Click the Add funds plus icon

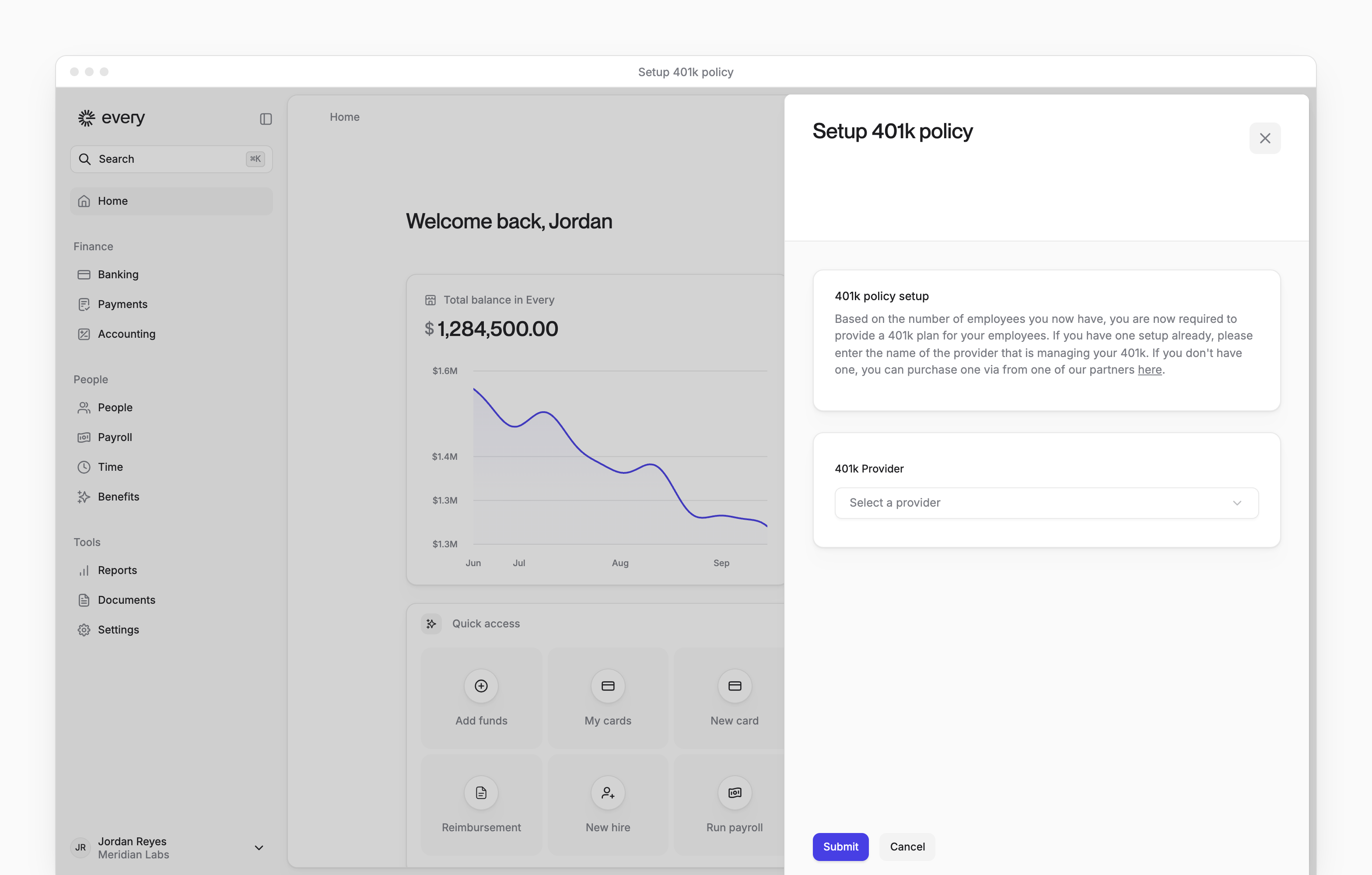[x=481, y=686]
